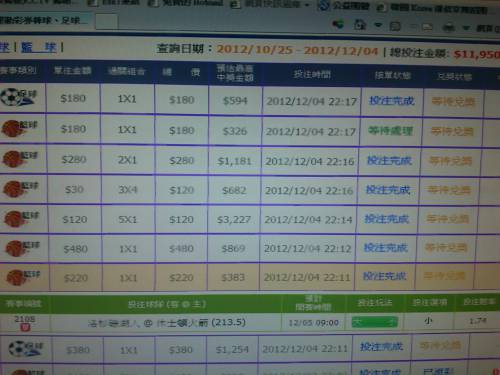Click the 等待處理 status link in the $326 row
Image resolution: width=500 pixels, height=375 pixels.
[390, 131]
